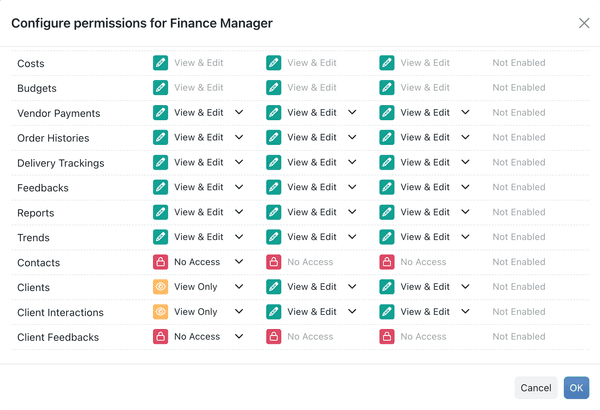Image resolution: width=600 pixels, height=410 pixels.
Task: Expand Clients View Only dropdown chevron
Action: (x=239, y=286)
